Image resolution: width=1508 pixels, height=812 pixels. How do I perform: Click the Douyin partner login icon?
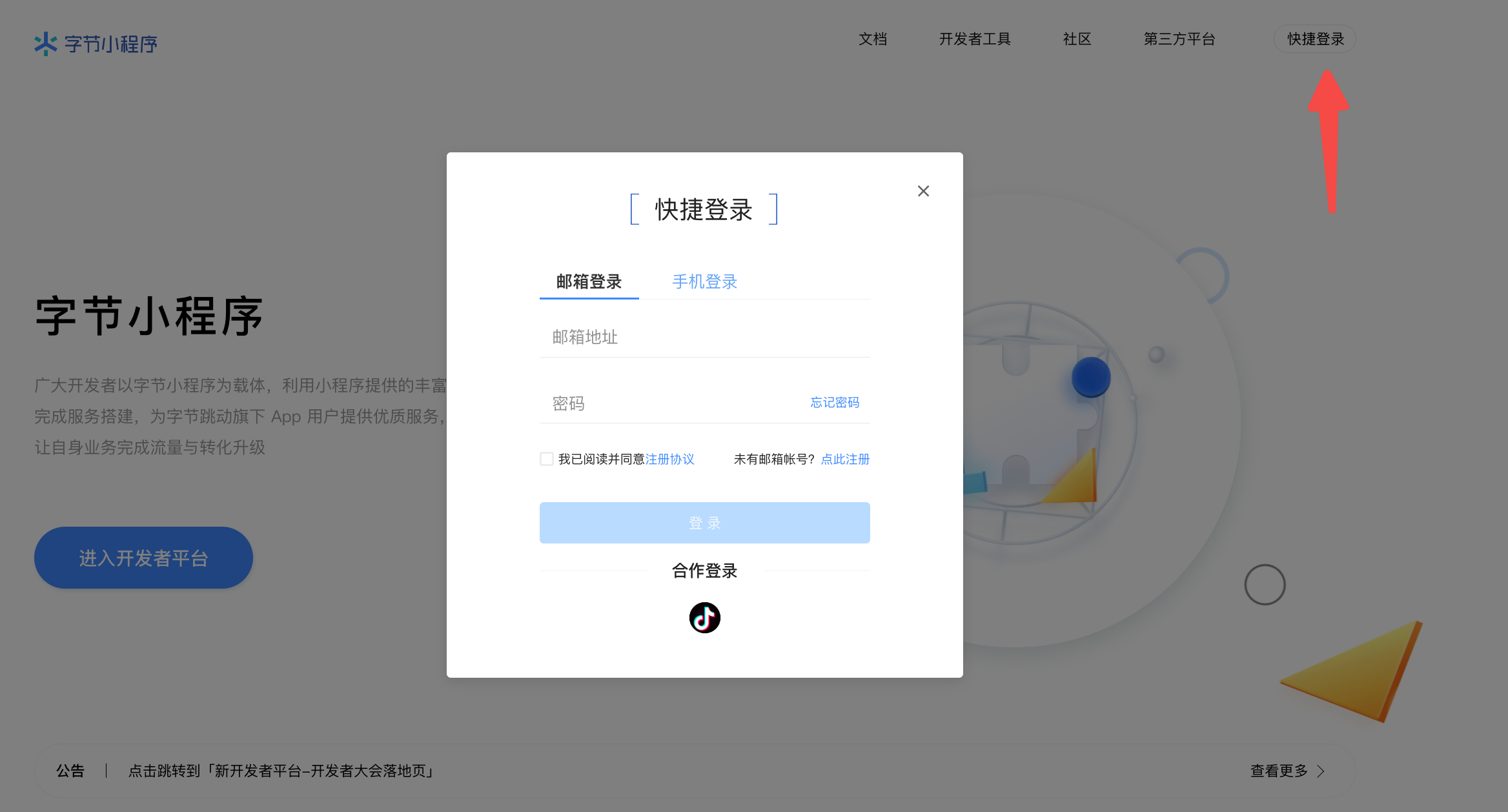coord(704,618)
